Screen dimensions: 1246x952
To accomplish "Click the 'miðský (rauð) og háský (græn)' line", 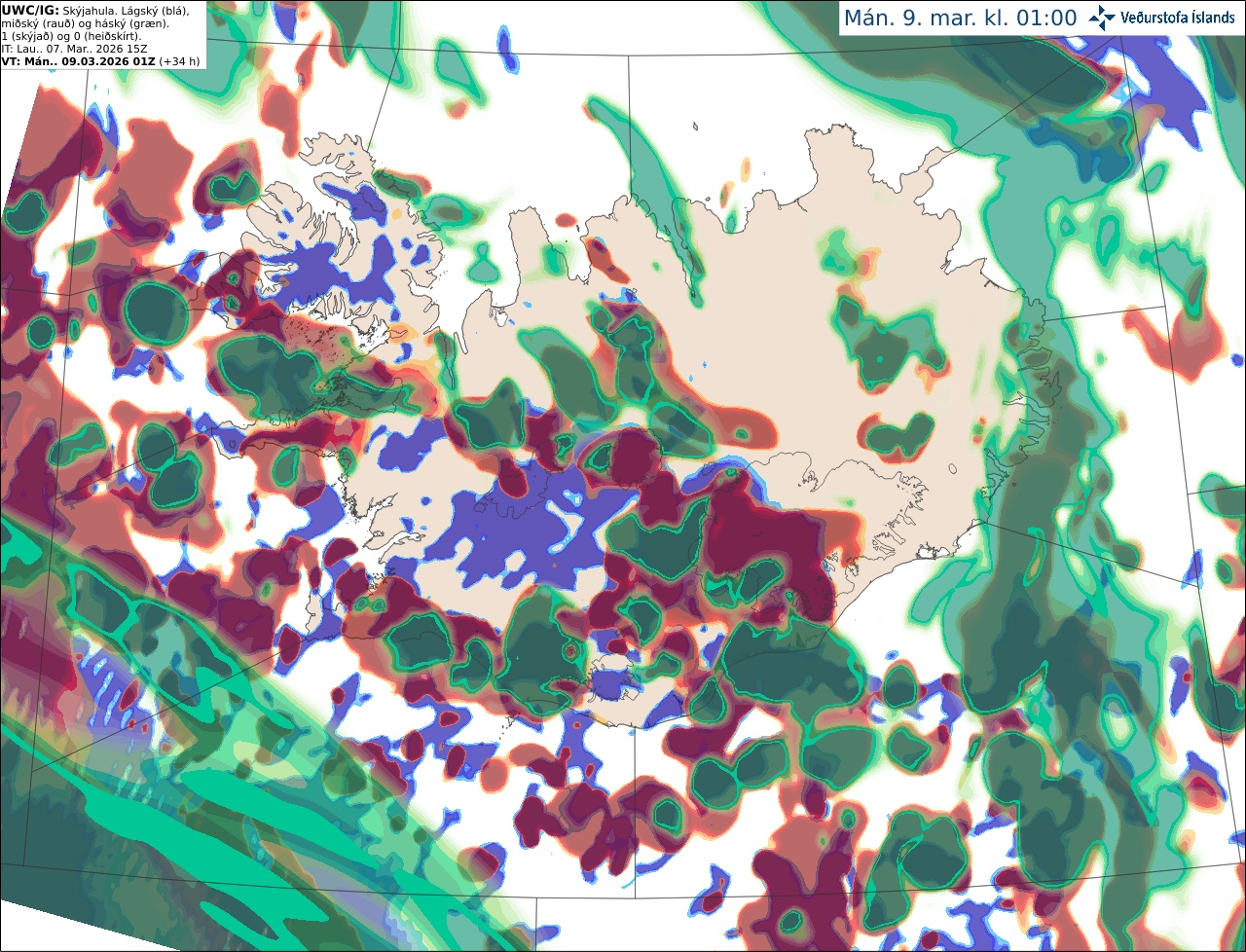I will tap(85, 23).
